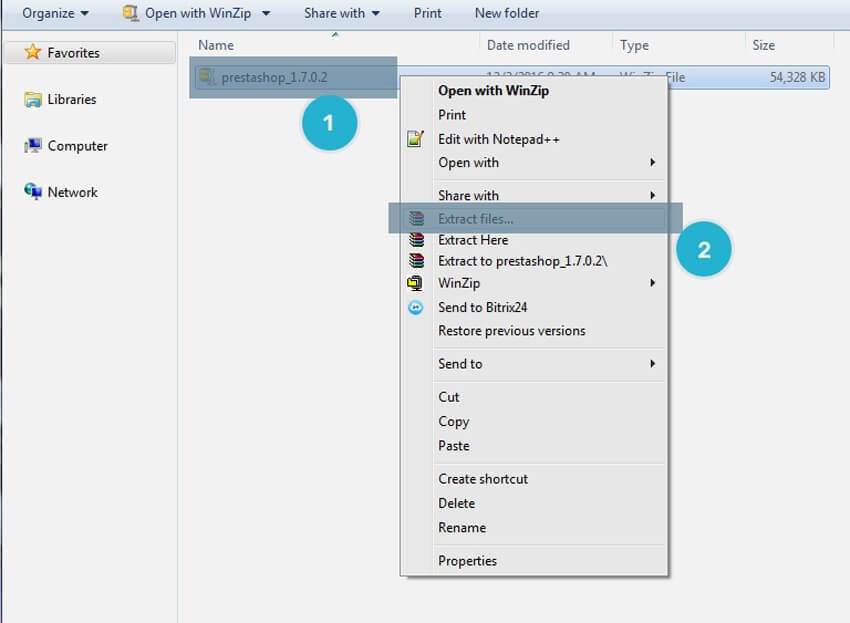Expand the Share with toolbar dropdown
This screenshot has width=850, height=623.
342,13
